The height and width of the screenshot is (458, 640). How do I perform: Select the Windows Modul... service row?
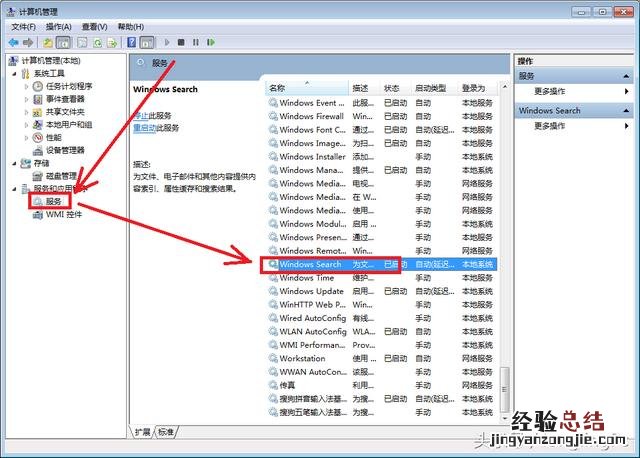pos(382,224)
